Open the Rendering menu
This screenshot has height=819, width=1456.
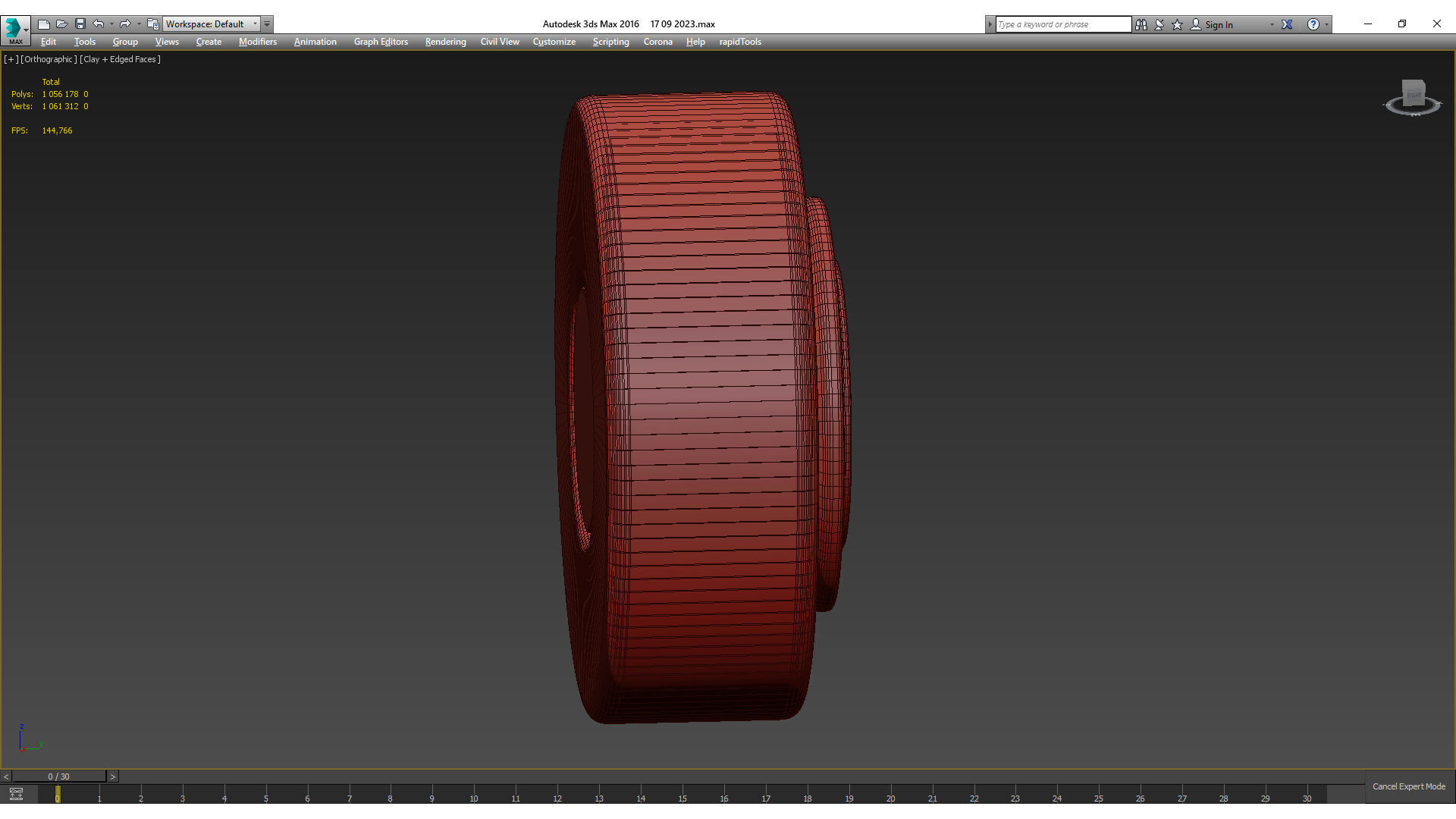coord(445,42)
